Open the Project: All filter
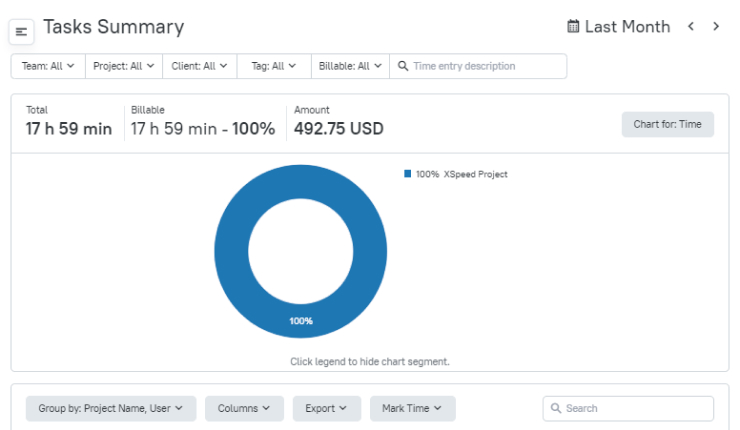 (x=124, y=66)
